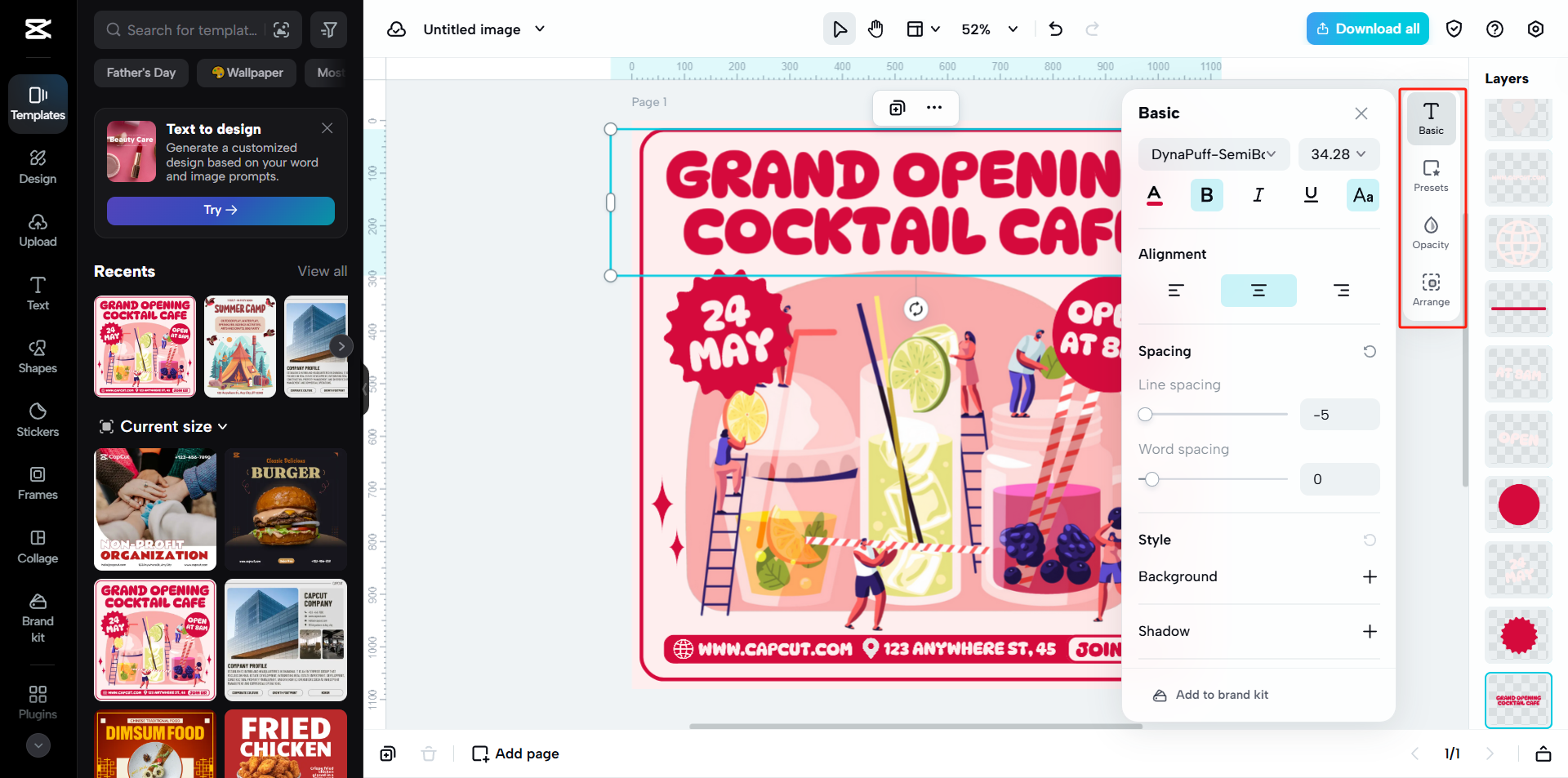Select the Father's Day category
This screenshot has width=1568, height=778.
[x=140, y=73]
